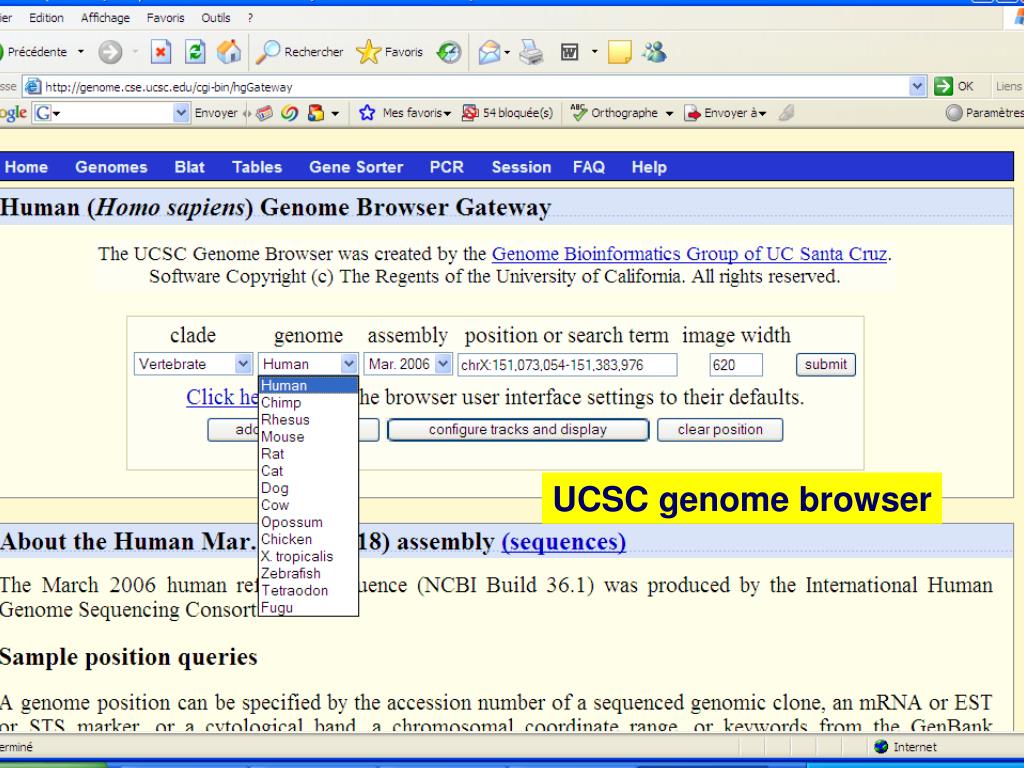Open Rechercher search tool
1024x768 pixels.
(299, 52)
